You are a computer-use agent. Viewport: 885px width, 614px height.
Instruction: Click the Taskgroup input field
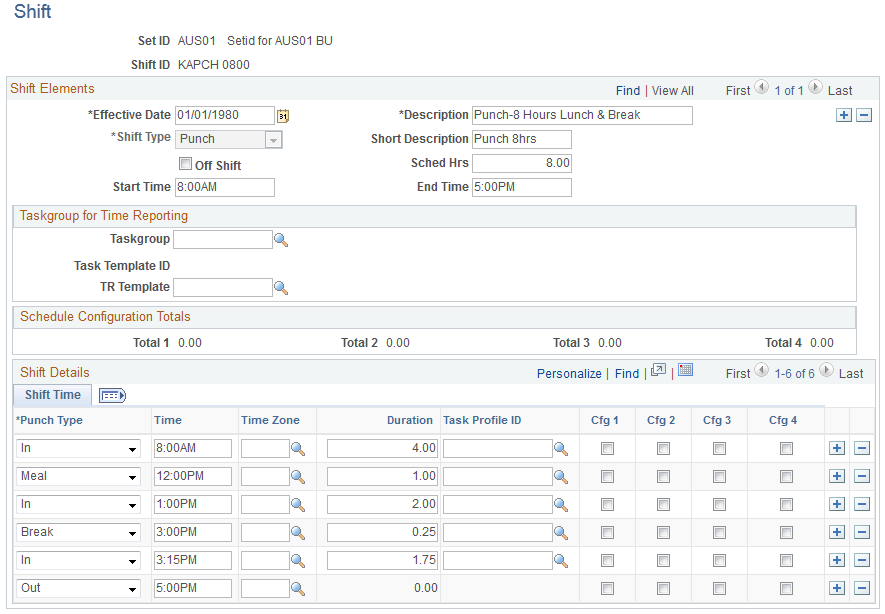coord(223,239)
